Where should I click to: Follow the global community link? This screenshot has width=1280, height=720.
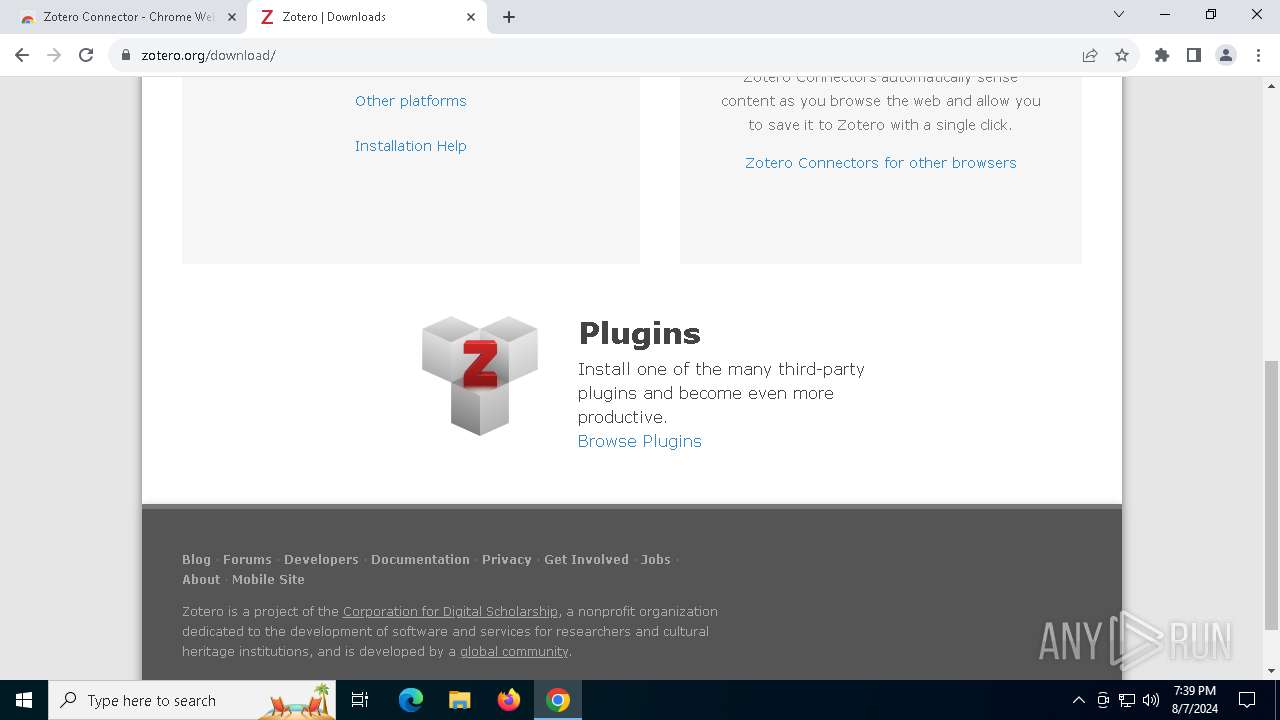pos(514,651)
